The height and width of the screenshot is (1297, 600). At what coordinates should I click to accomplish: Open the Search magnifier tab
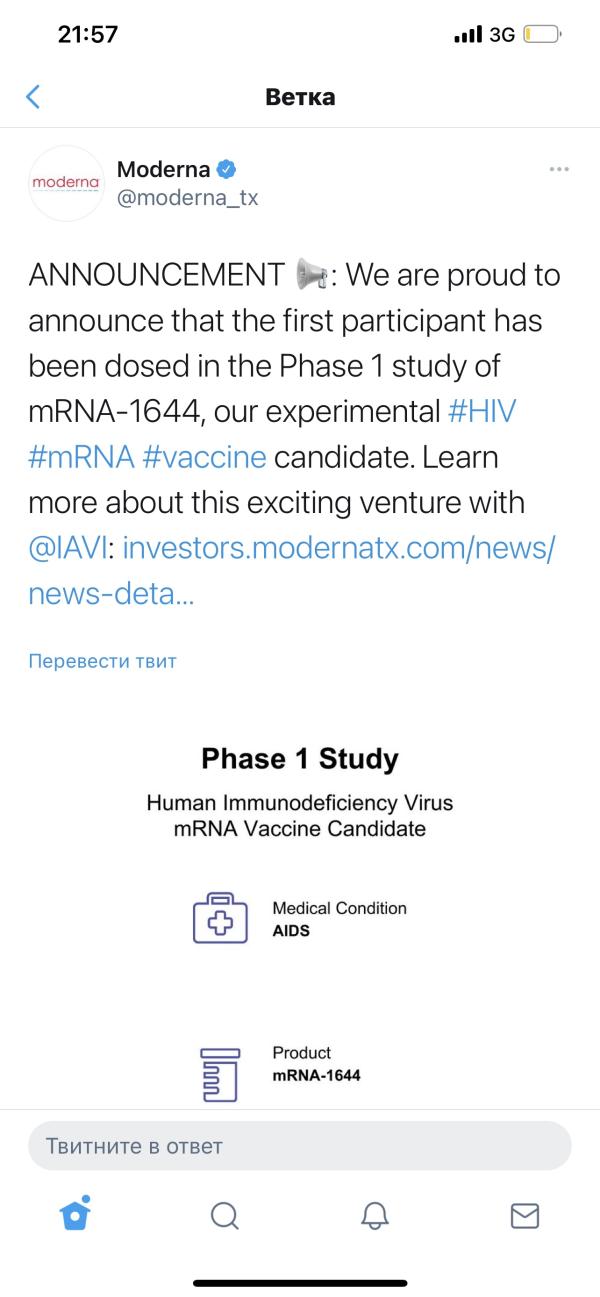(x=225, y=1215)
